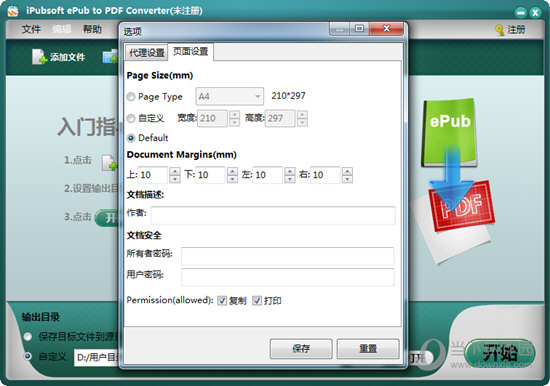Decrease the right margin 右 value
This screenshot has width=550, height=386.
[x=347, y=179]
